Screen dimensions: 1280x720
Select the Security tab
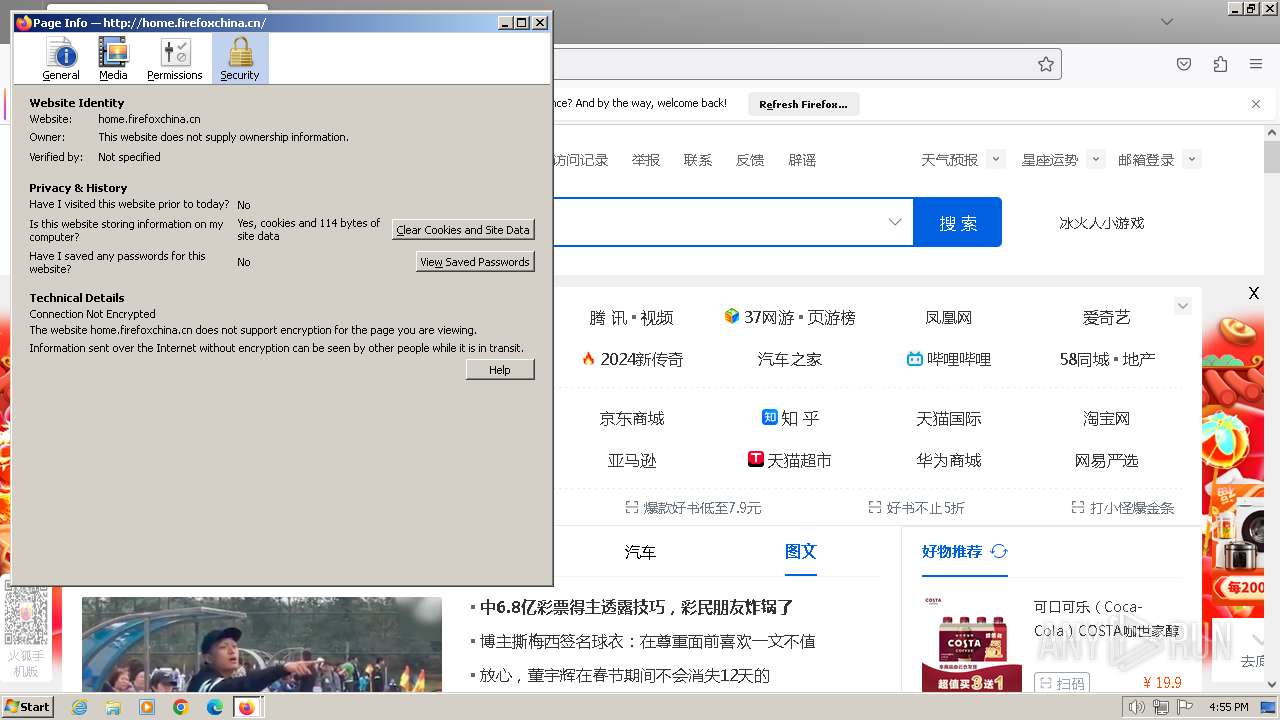click(x=240, y=58)
